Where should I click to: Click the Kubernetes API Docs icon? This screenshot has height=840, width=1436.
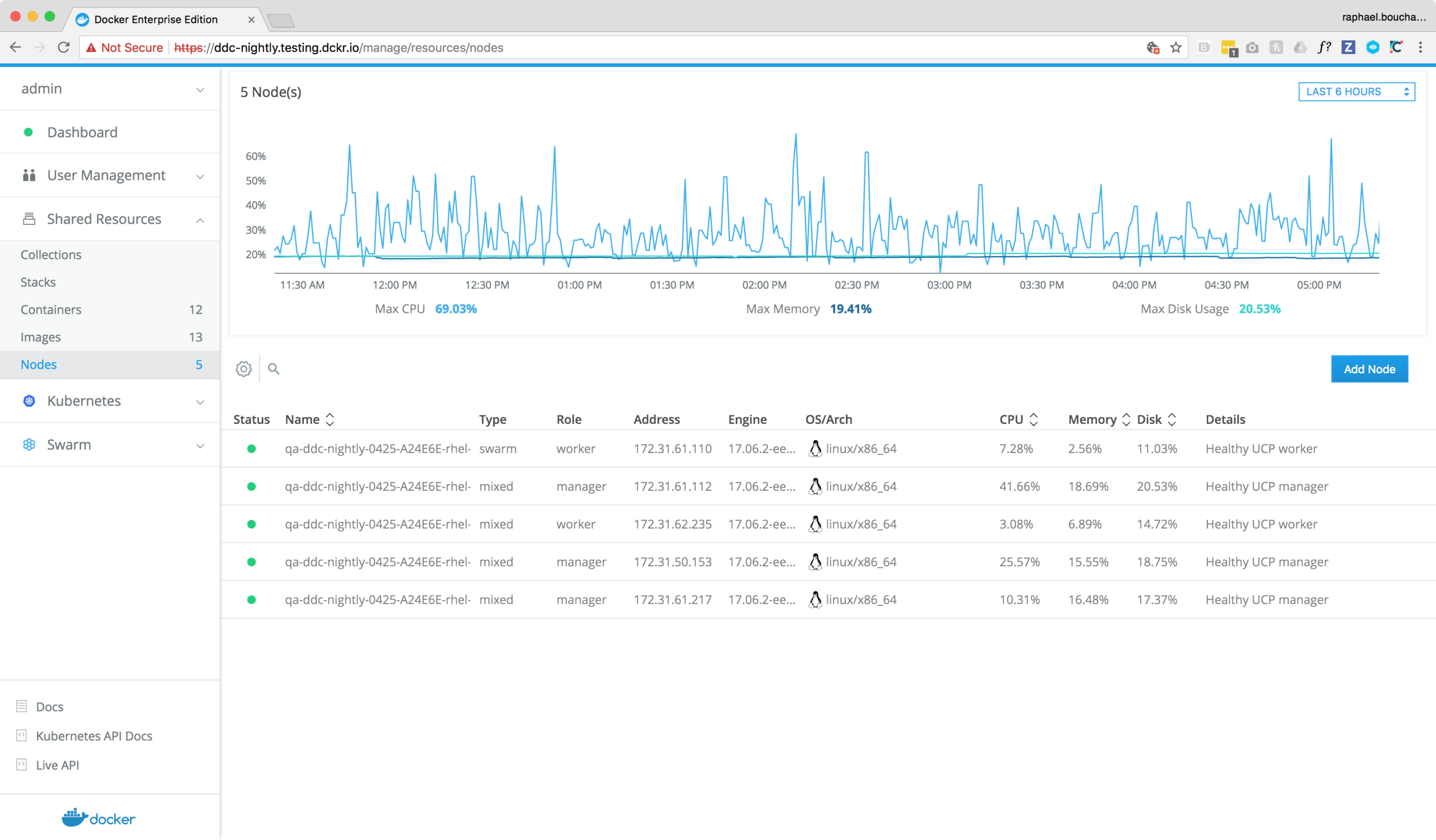coord(22,735)
